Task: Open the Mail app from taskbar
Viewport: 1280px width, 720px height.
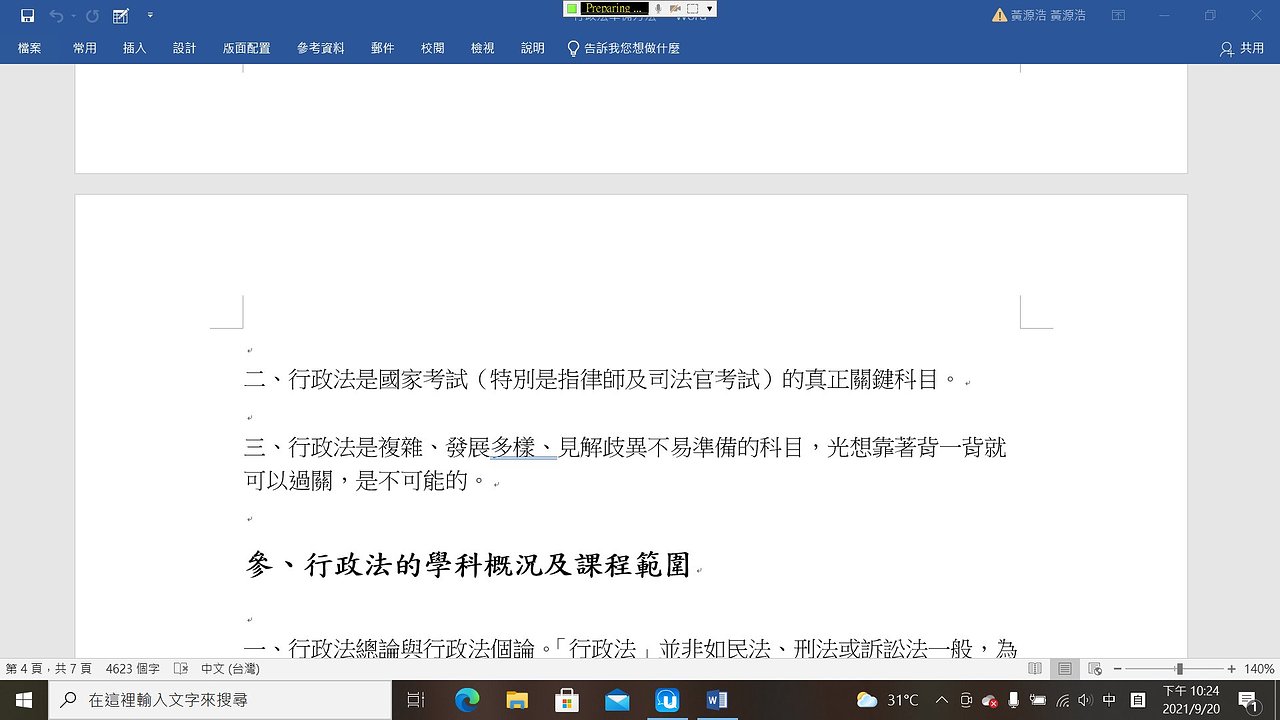Action: coord(617,700)
